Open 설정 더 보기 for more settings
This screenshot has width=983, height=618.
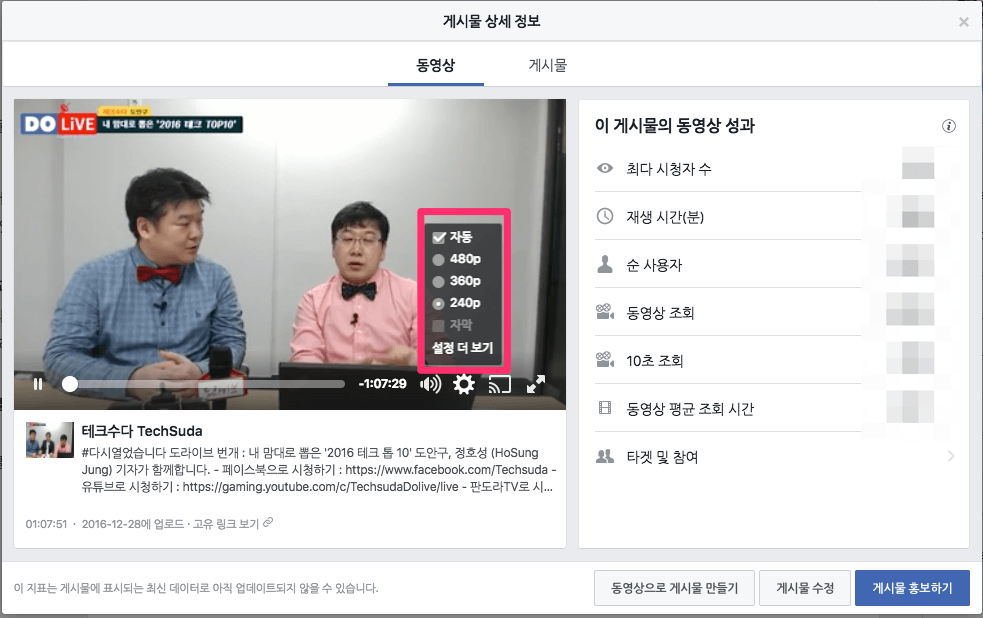[x=462, y=348]
